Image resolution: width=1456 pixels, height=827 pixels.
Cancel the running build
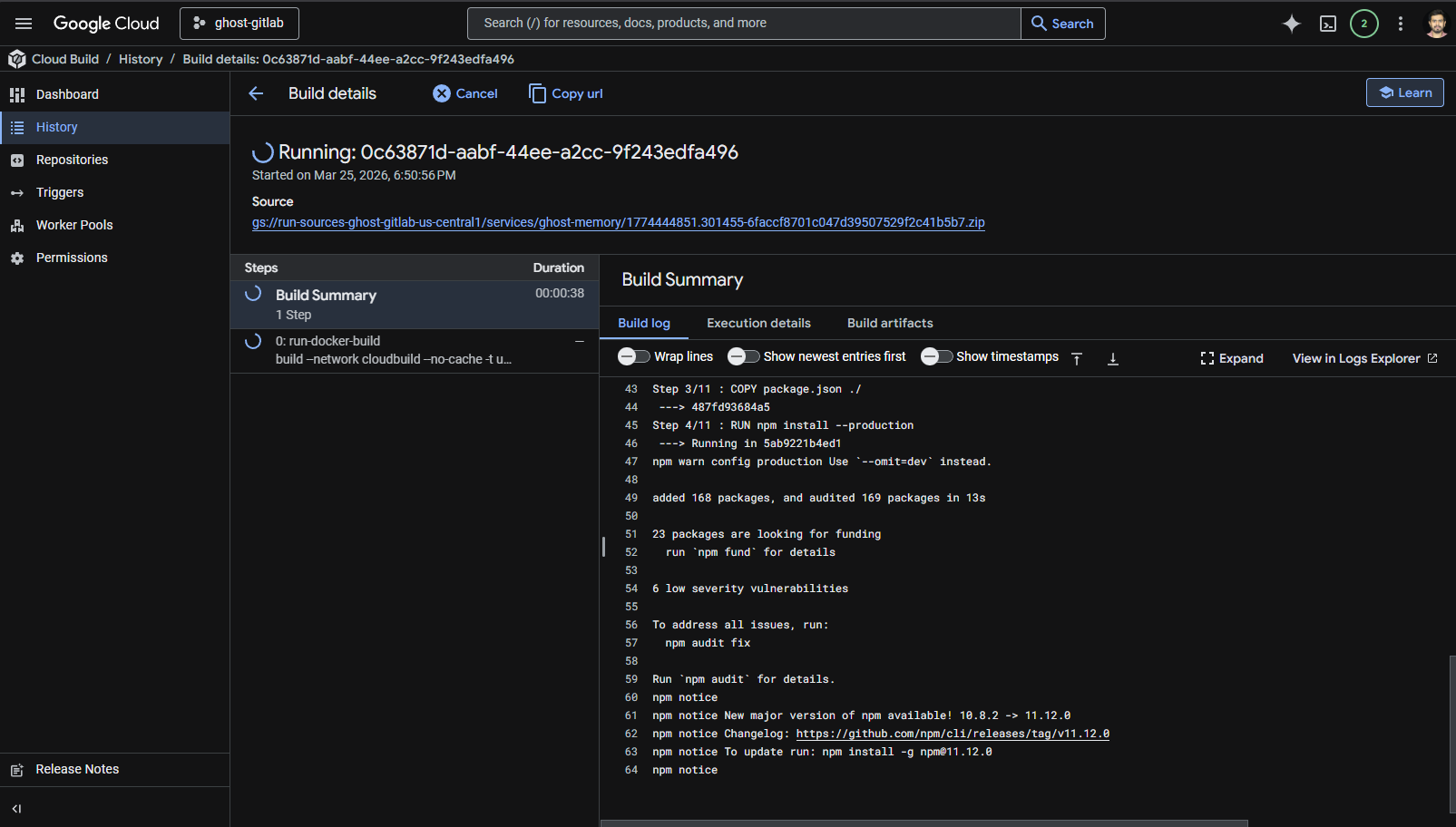coord(465,93)
